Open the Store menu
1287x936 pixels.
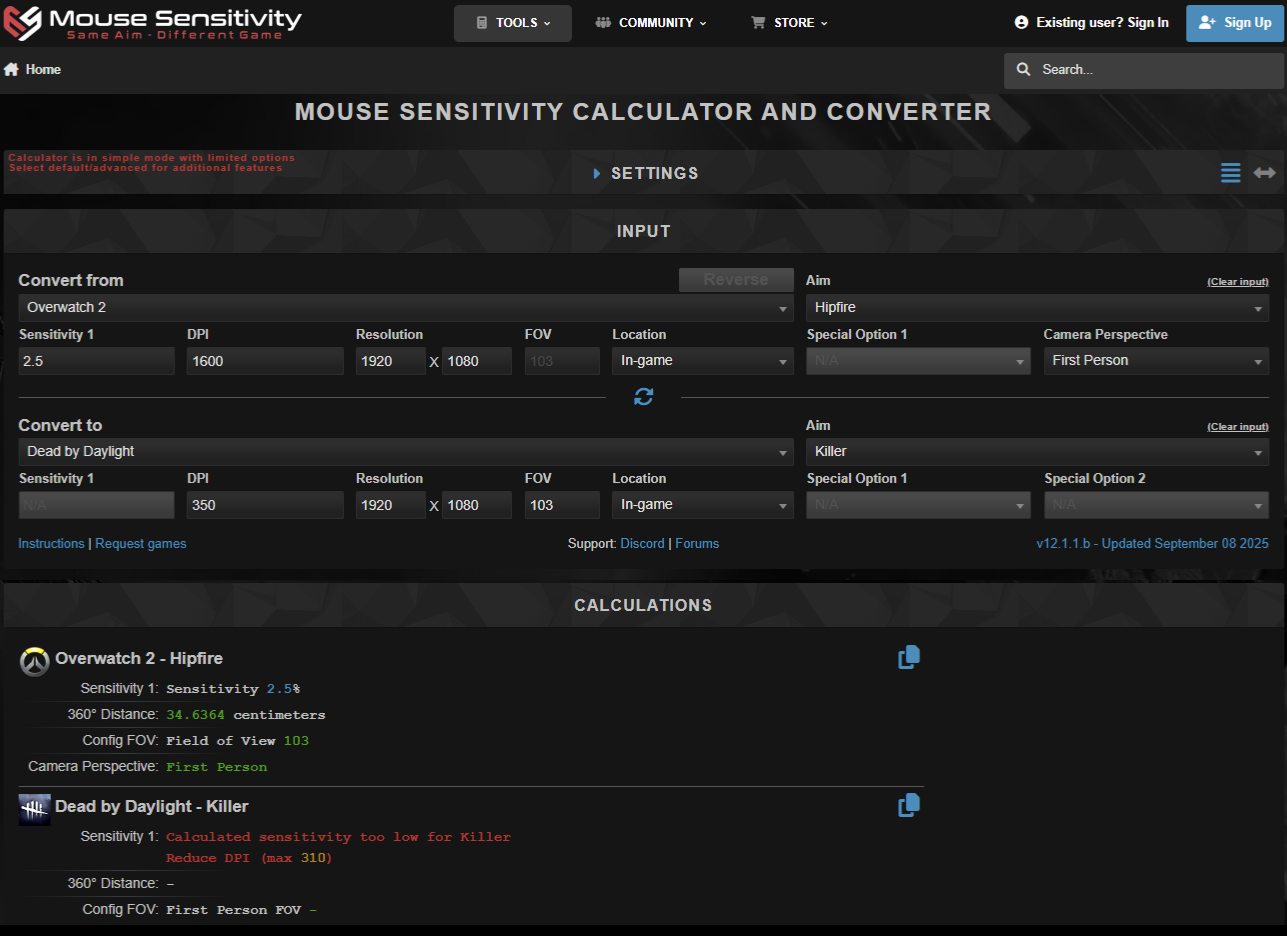pyautogui.click(x=790, y=23)
